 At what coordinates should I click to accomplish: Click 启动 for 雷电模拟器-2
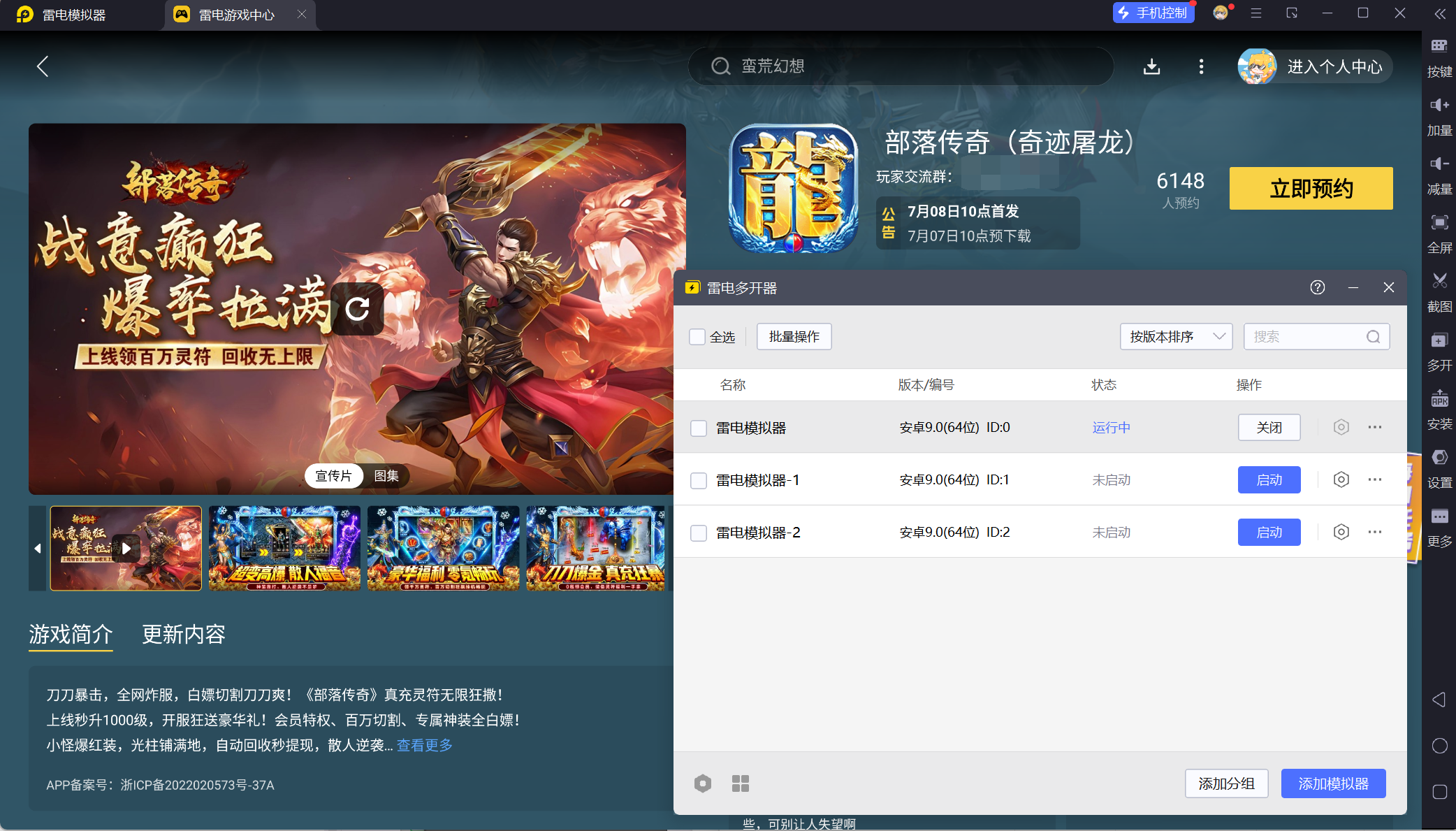click(x=1269, y=532)
